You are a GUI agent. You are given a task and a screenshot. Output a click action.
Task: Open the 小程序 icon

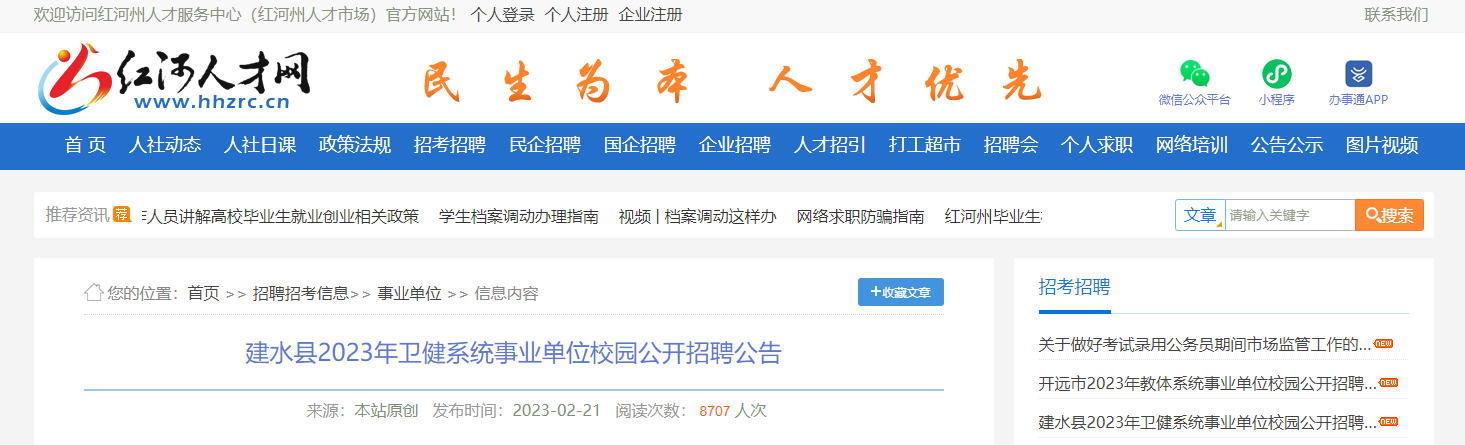pos(1276,74)
